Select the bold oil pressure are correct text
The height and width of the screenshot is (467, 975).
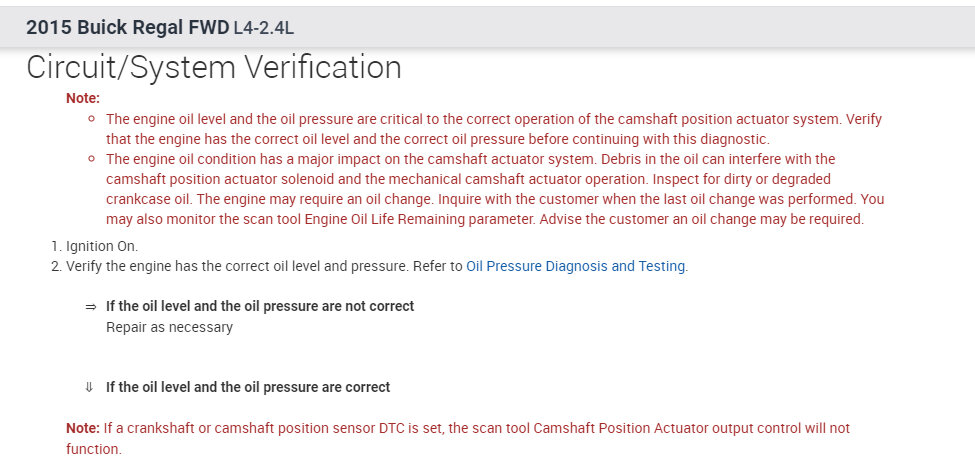[x=248, y=387]
